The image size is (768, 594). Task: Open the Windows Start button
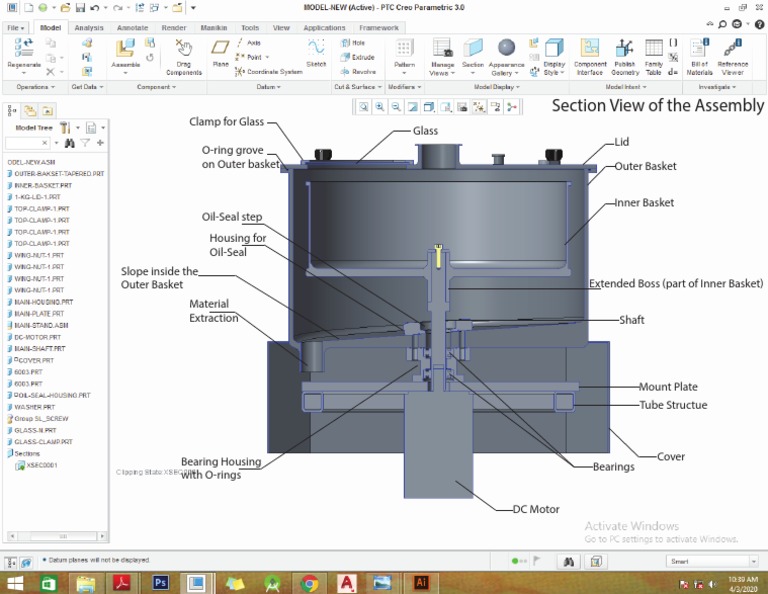click(15, 583)
